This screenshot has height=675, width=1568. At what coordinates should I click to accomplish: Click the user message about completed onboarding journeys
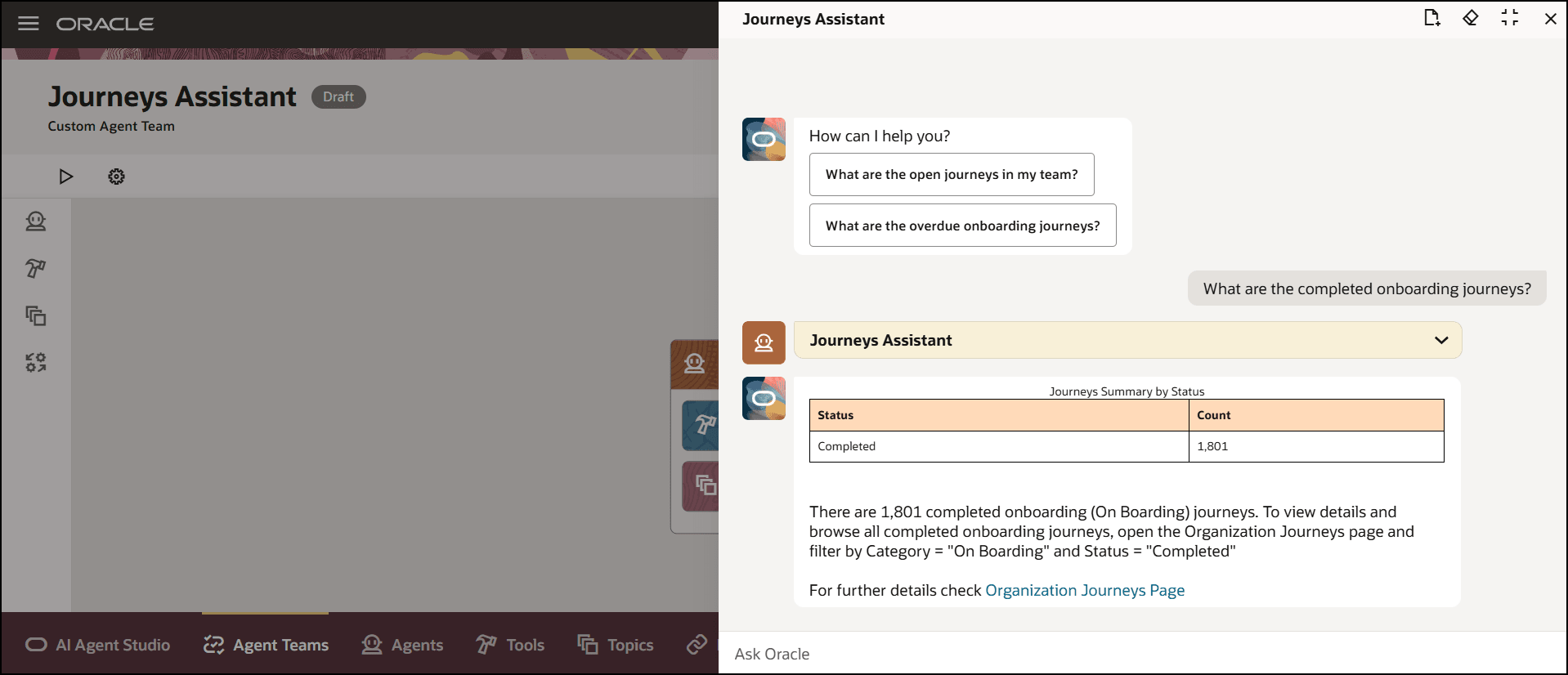pyautogui.click(x=1367, y=288)
